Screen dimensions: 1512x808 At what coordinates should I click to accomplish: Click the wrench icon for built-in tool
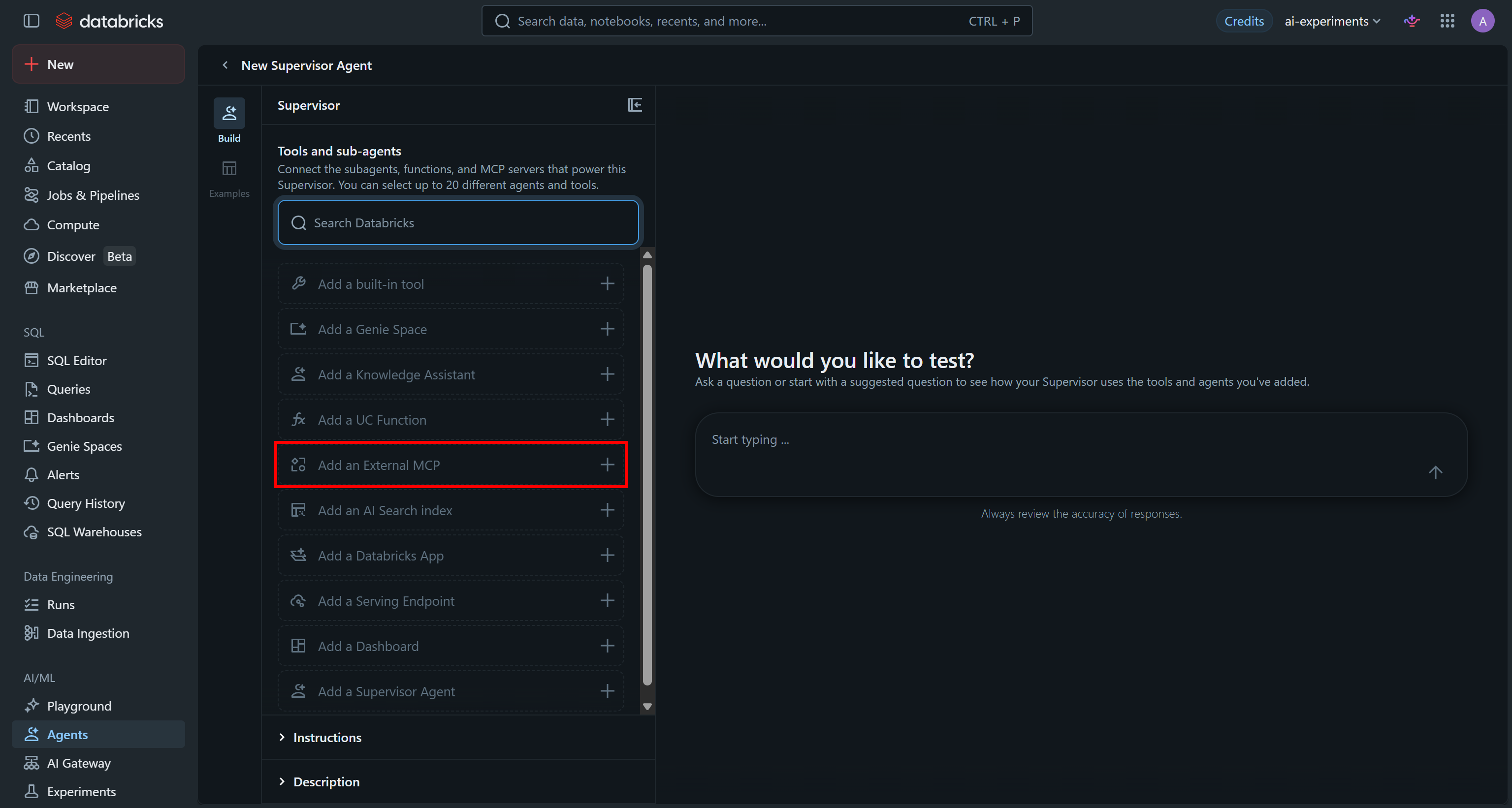click(298, 283)
